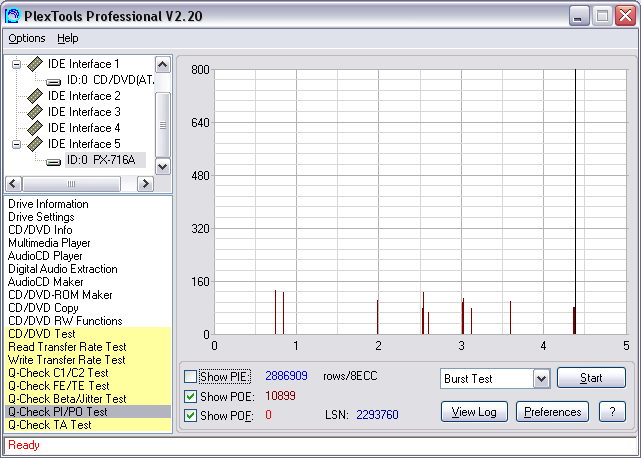Image resolution: width=641 pixels, height=458 pixels.
Task: Select Read Transfer Rate Test entry
Action: coord(88,347)
